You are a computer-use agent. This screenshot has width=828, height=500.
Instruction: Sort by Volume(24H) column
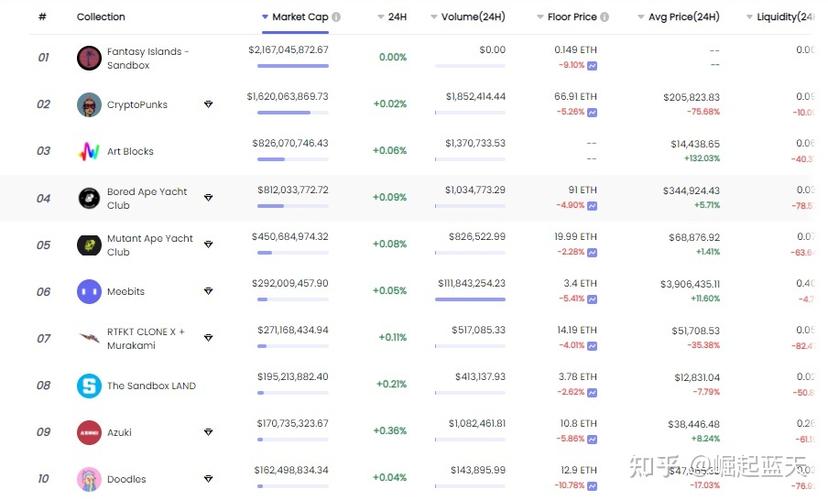pyautogui.click(x=468, y=17)
